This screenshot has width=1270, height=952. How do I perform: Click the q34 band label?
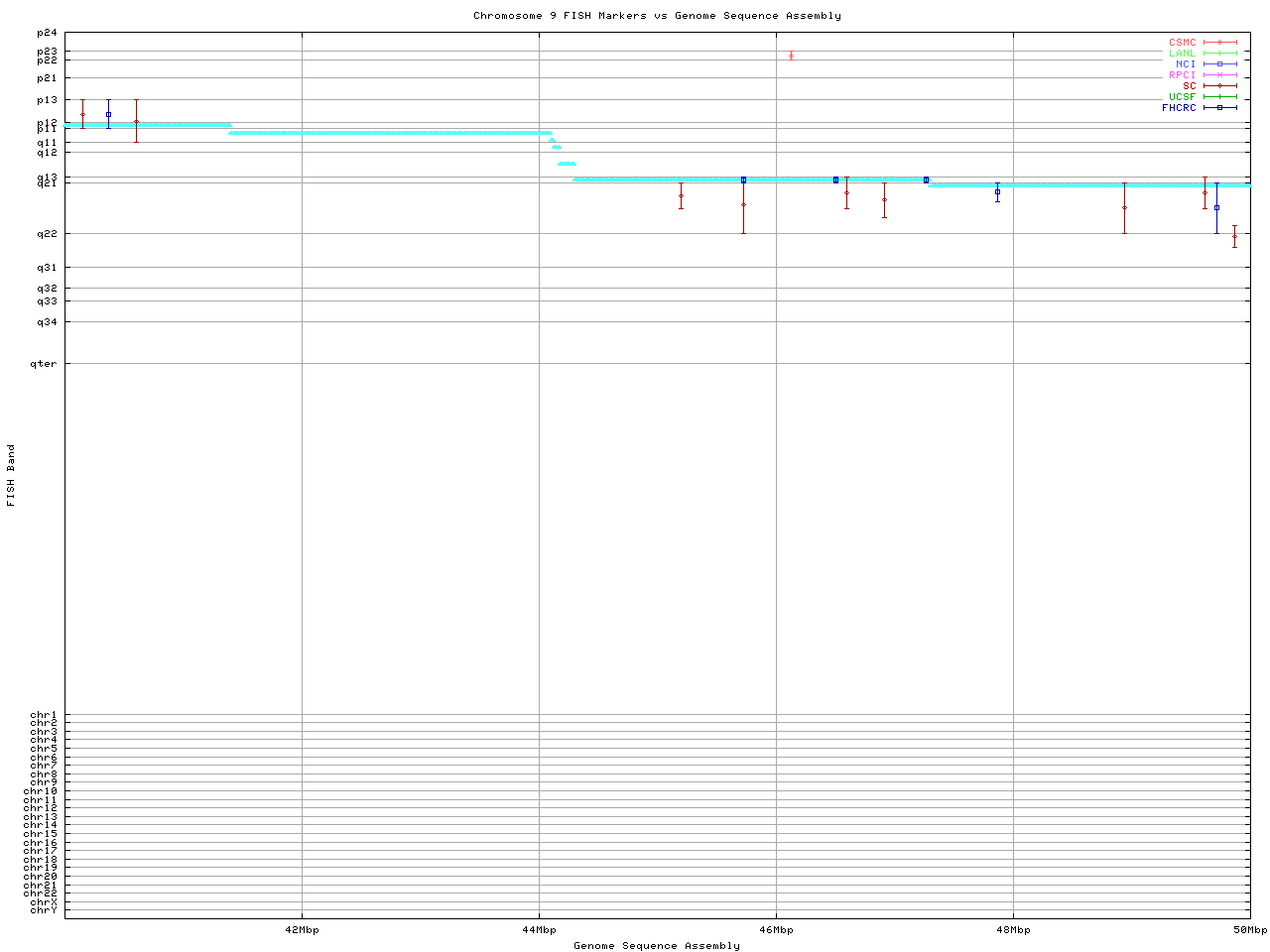tap(47, 322)
